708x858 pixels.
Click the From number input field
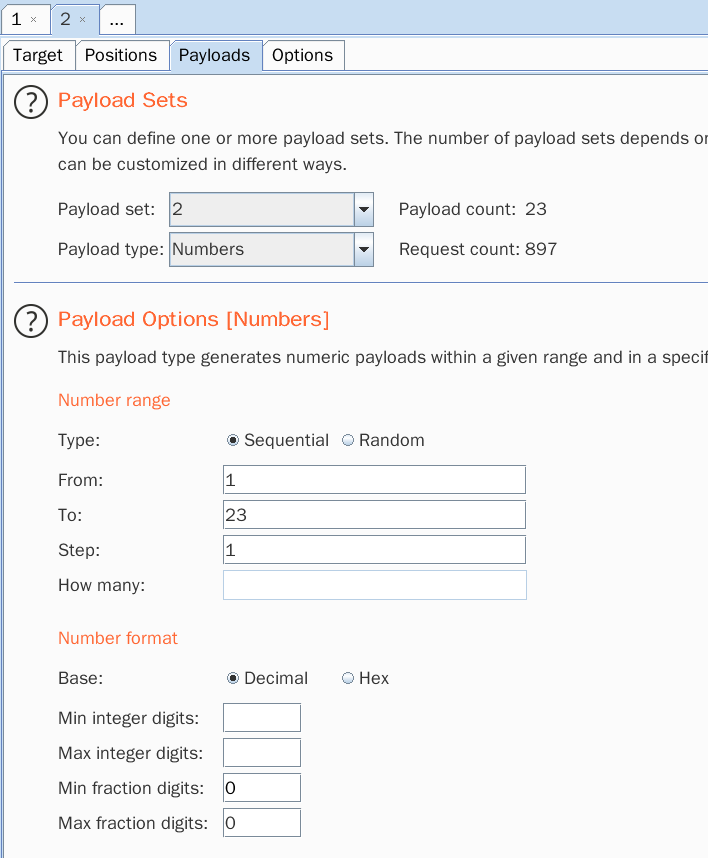click(374, 480)
